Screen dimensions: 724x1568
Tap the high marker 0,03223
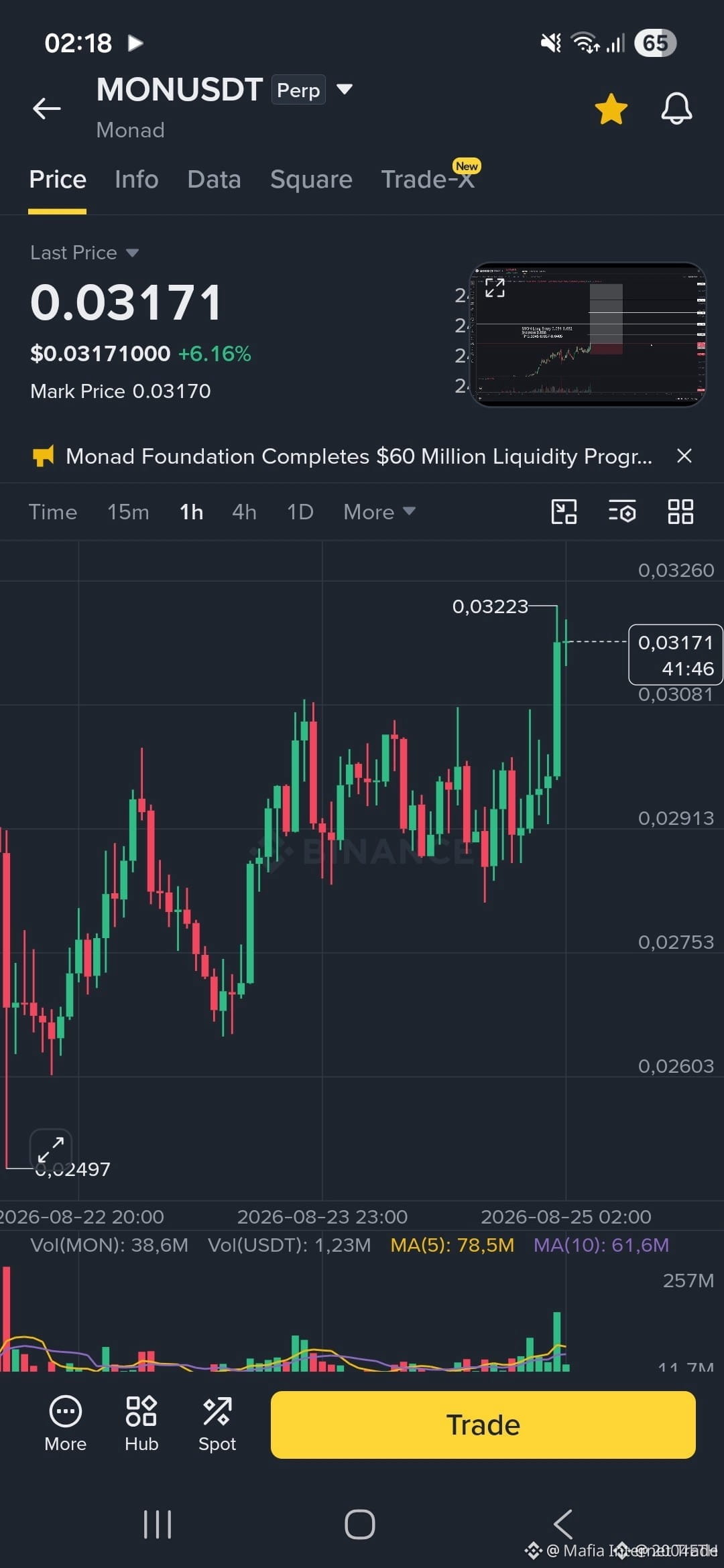point(490,606)
